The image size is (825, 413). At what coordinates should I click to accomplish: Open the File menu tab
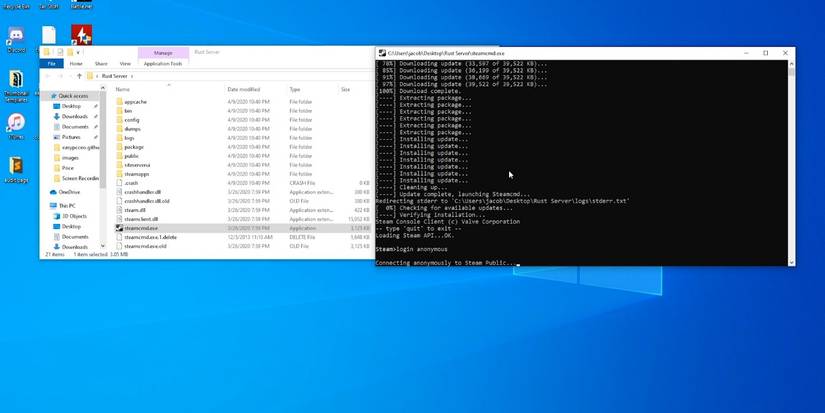coord(53,63)
